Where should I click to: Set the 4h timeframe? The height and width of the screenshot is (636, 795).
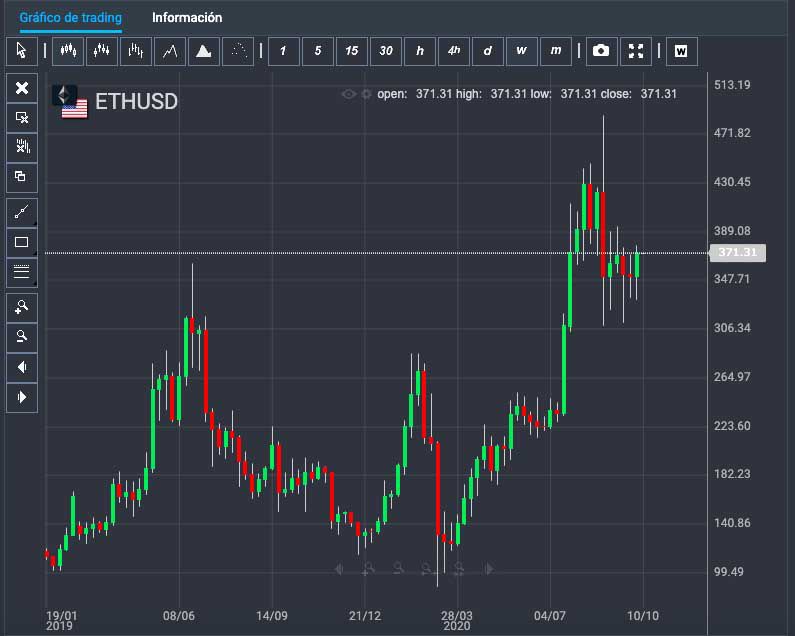[454, 51]
